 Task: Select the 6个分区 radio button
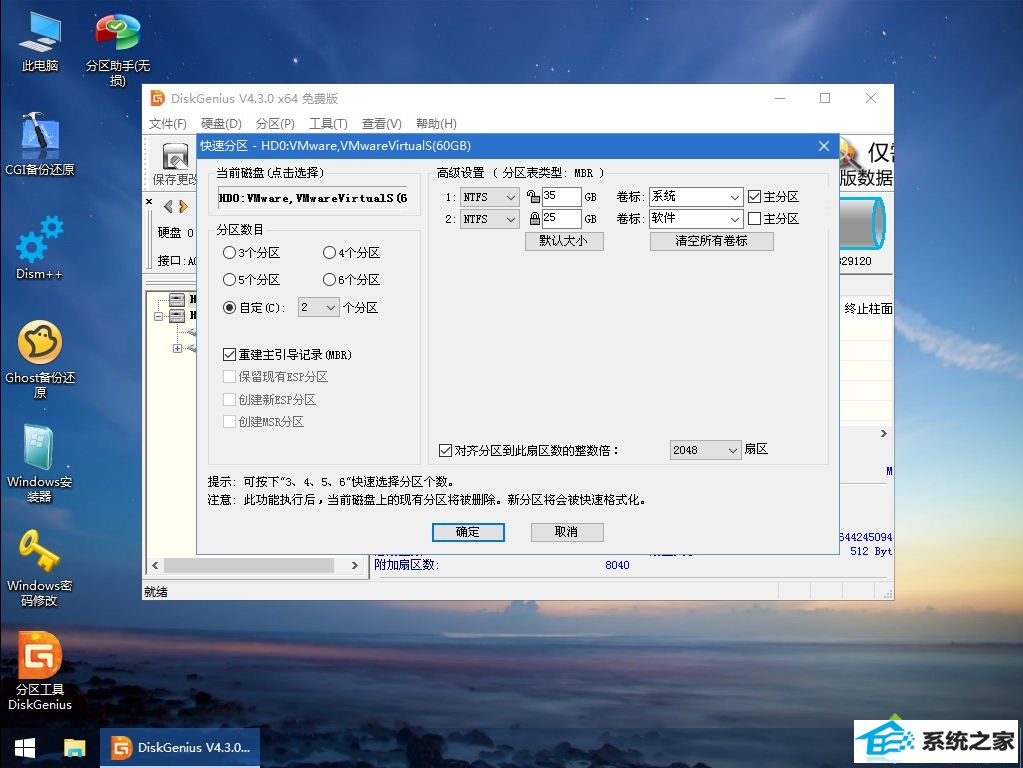[x=329, y=280]
